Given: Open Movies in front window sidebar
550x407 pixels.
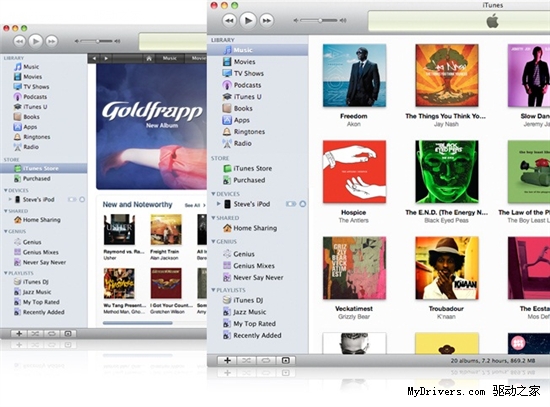Looking at the screenshot, I should pos(244,62).
